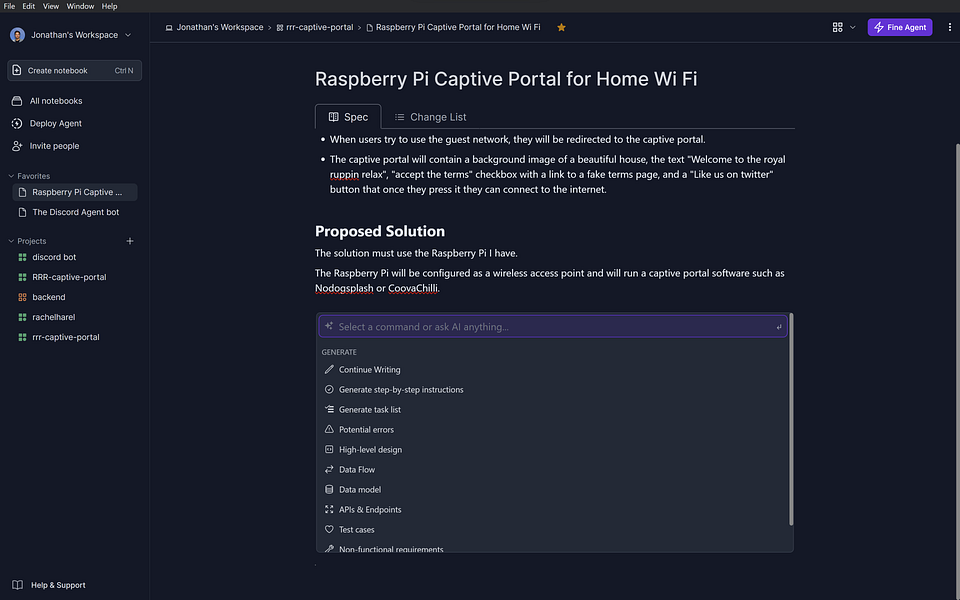Click the Create notebook button
The image size is (960, 600).
pos(74,70)
